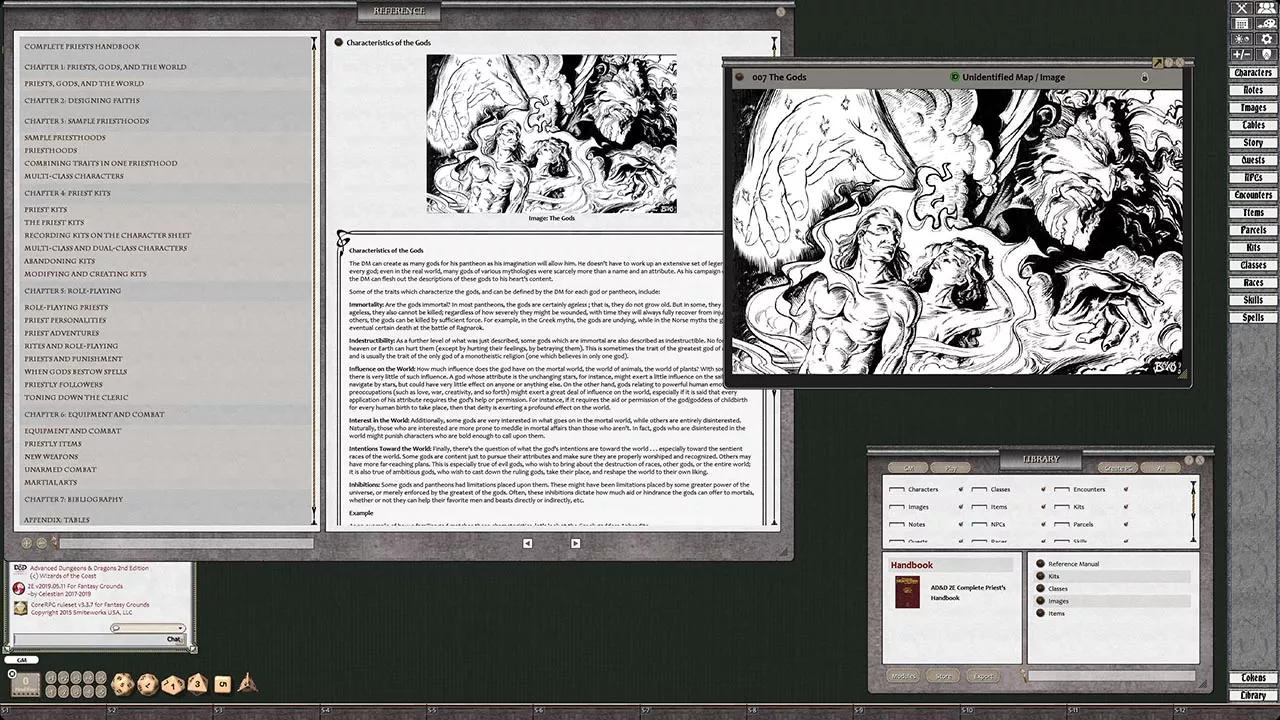Screen dimensions: 1280x720
Task: Go to previous reference page arrow
Action: coord(528,543)
